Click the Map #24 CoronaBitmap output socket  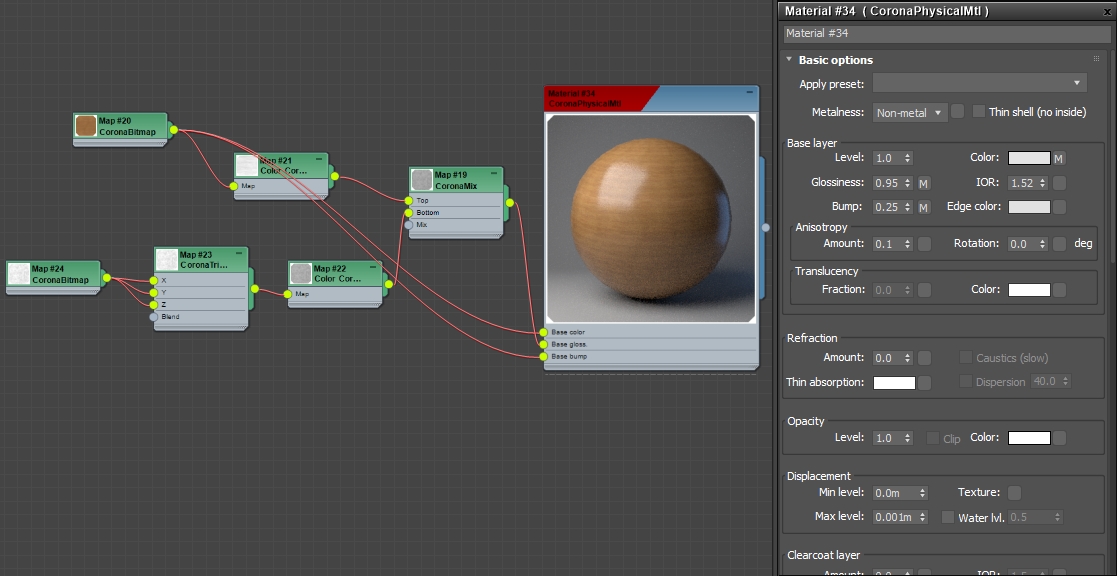[x=106, y=278]
